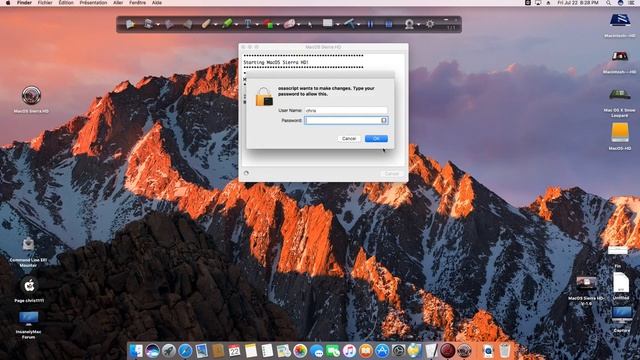Open the Fichier menu
This screenshot has width=640, height=360.
tap(45, 3)
